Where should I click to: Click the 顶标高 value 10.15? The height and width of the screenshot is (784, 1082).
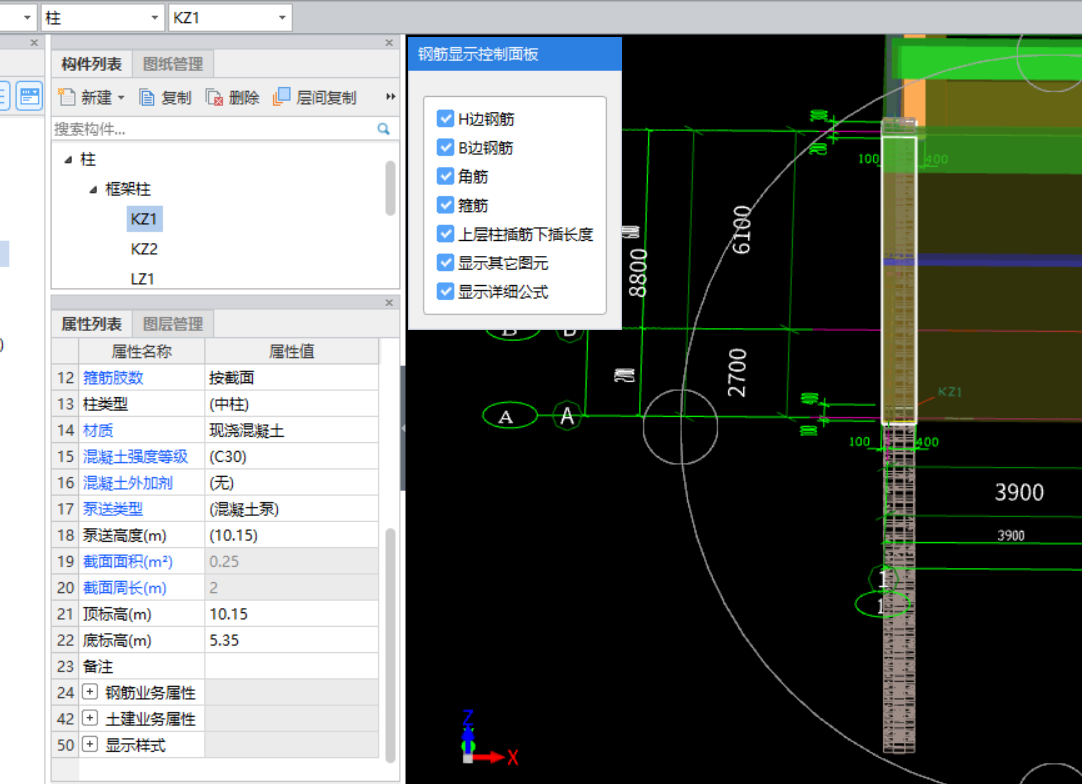tap(292, 614)
